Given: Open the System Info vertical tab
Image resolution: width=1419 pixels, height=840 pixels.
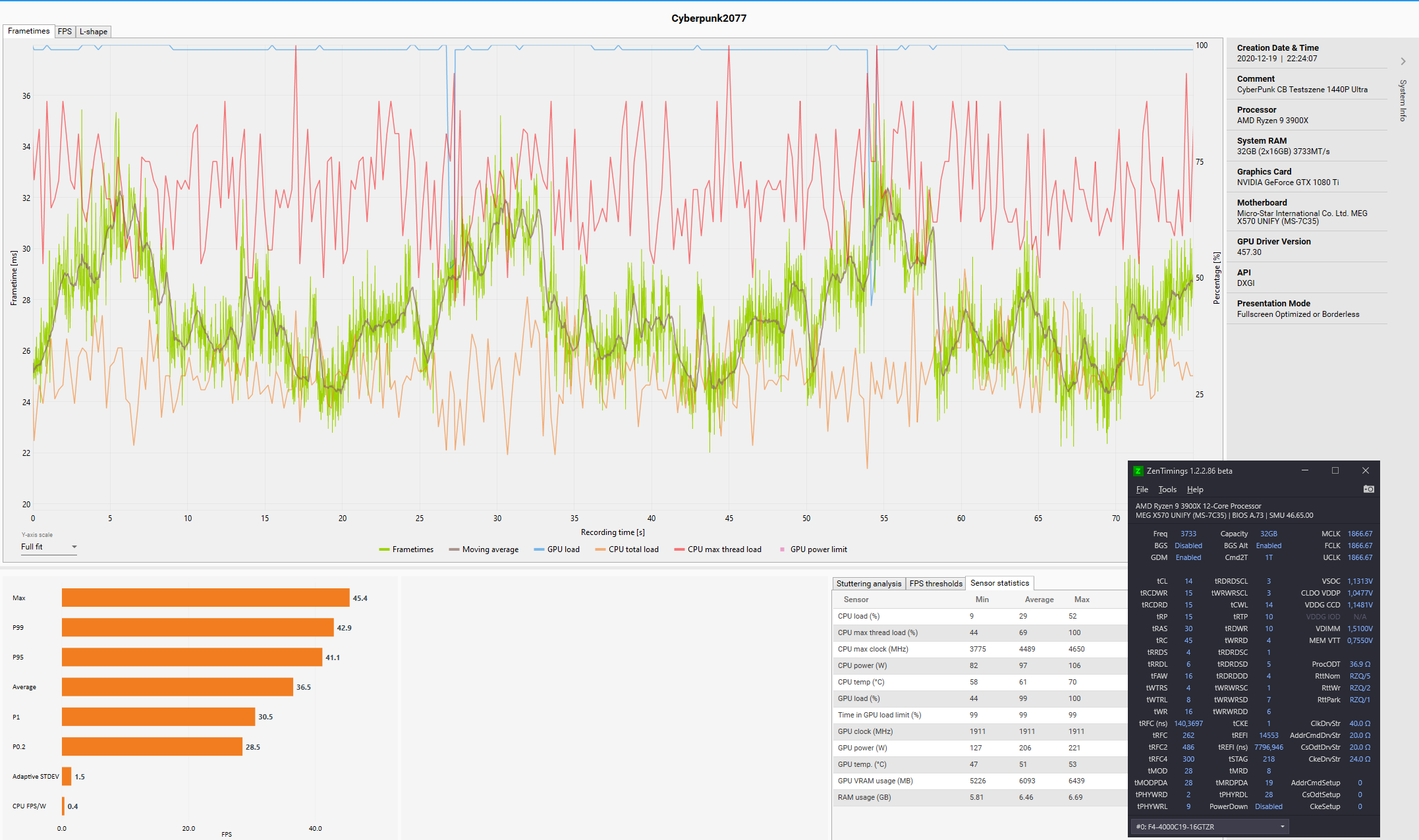Looking at the screenshot, I should 1403,100.
